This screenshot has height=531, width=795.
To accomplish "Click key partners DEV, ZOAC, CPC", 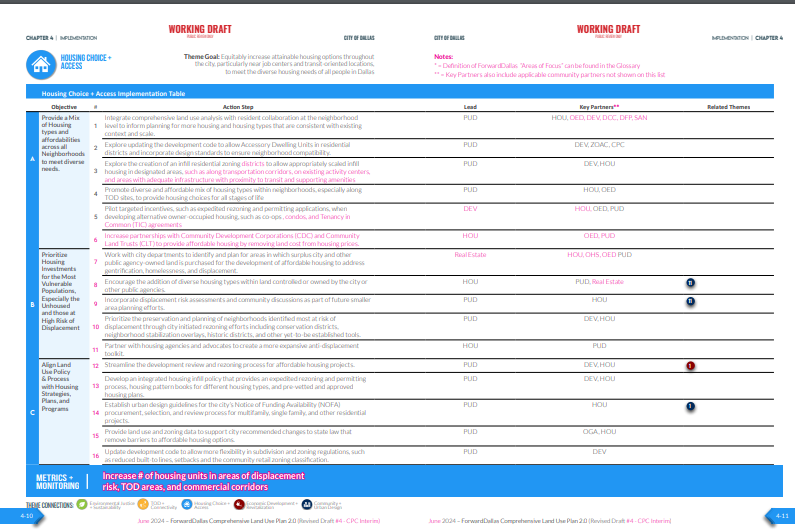I will 599,145.
